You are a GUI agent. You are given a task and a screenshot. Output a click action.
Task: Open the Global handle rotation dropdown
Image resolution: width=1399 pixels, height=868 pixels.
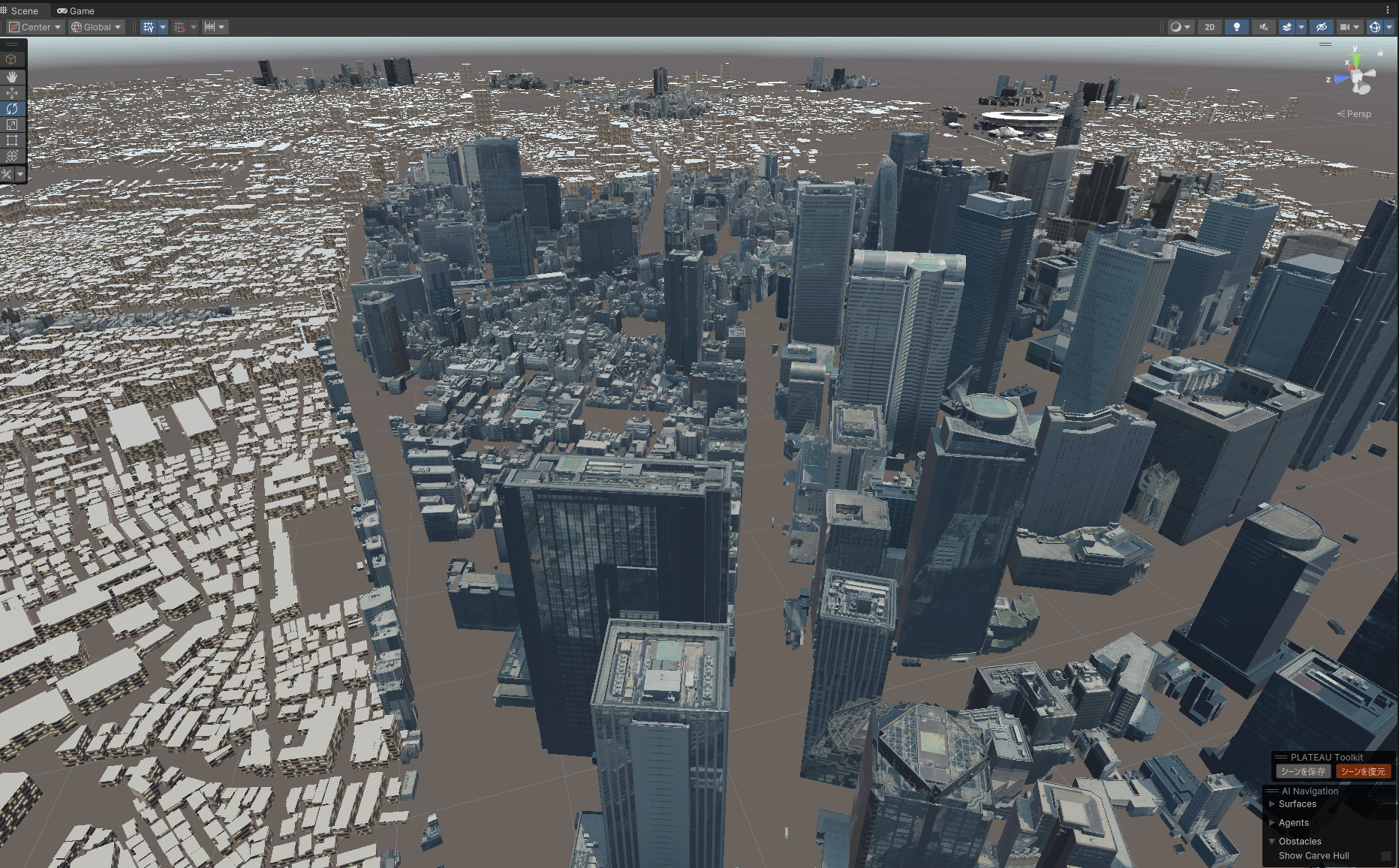pos(96,27)
